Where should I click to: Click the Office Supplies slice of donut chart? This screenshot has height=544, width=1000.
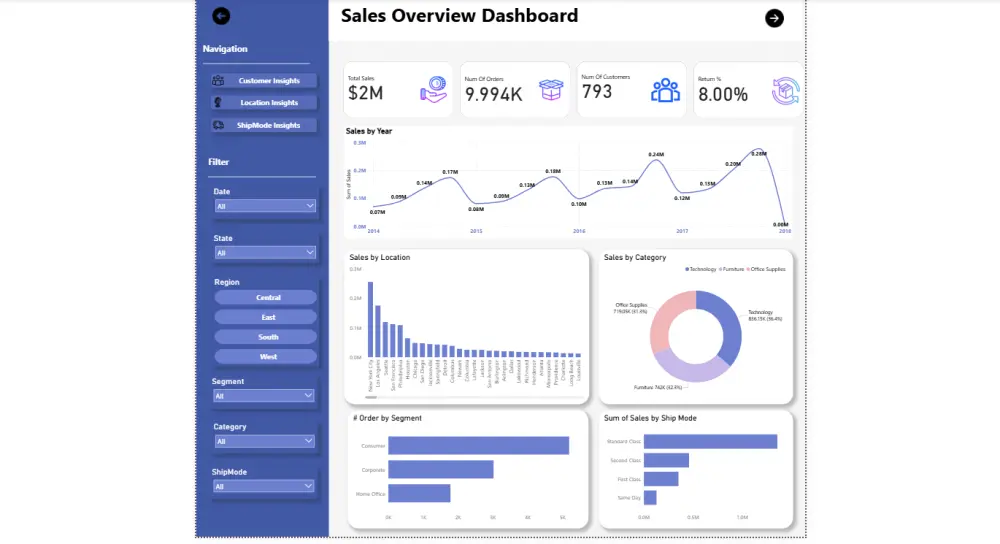[x=664, y=314]
